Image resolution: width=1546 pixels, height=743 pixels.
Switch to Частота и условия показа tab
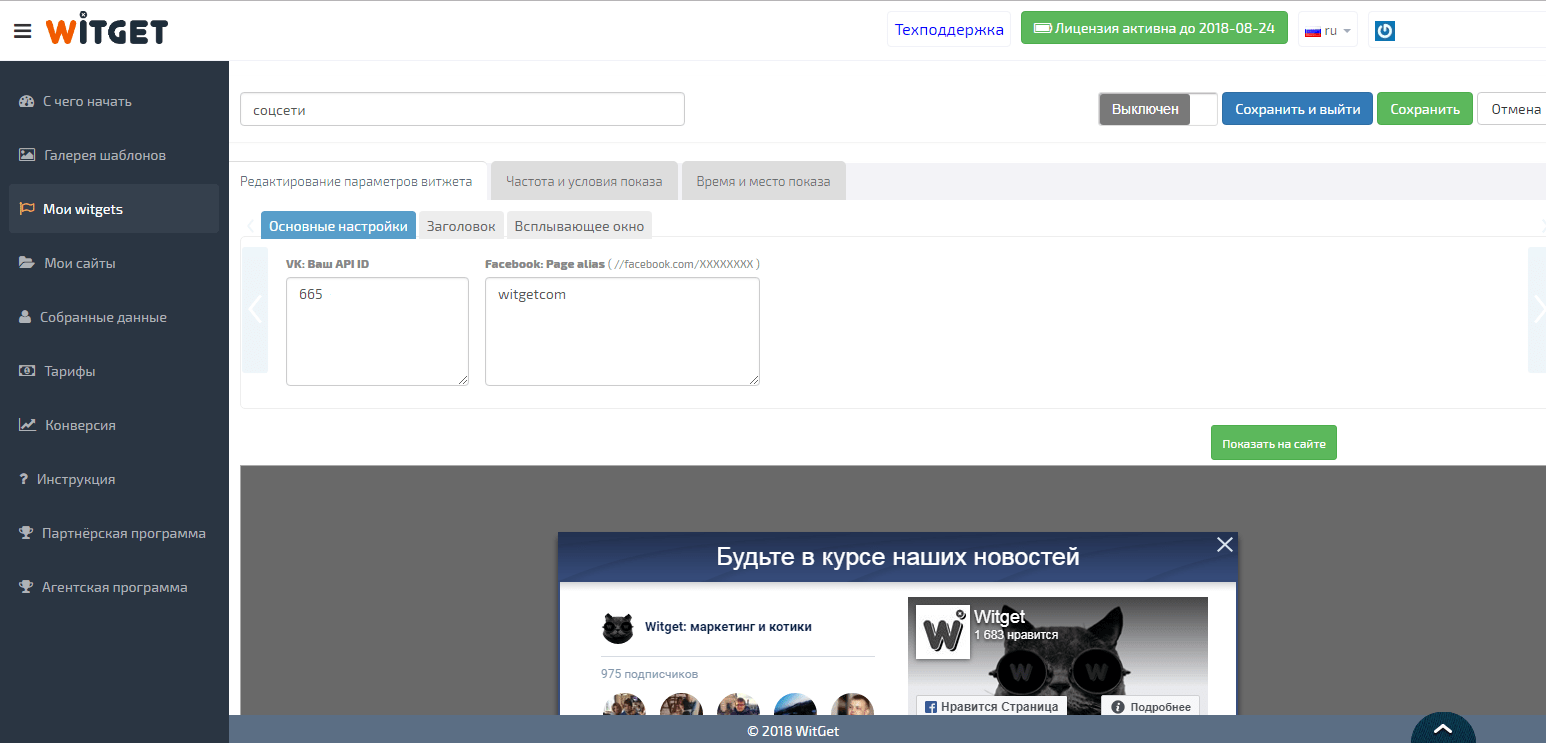pos(584,181)
